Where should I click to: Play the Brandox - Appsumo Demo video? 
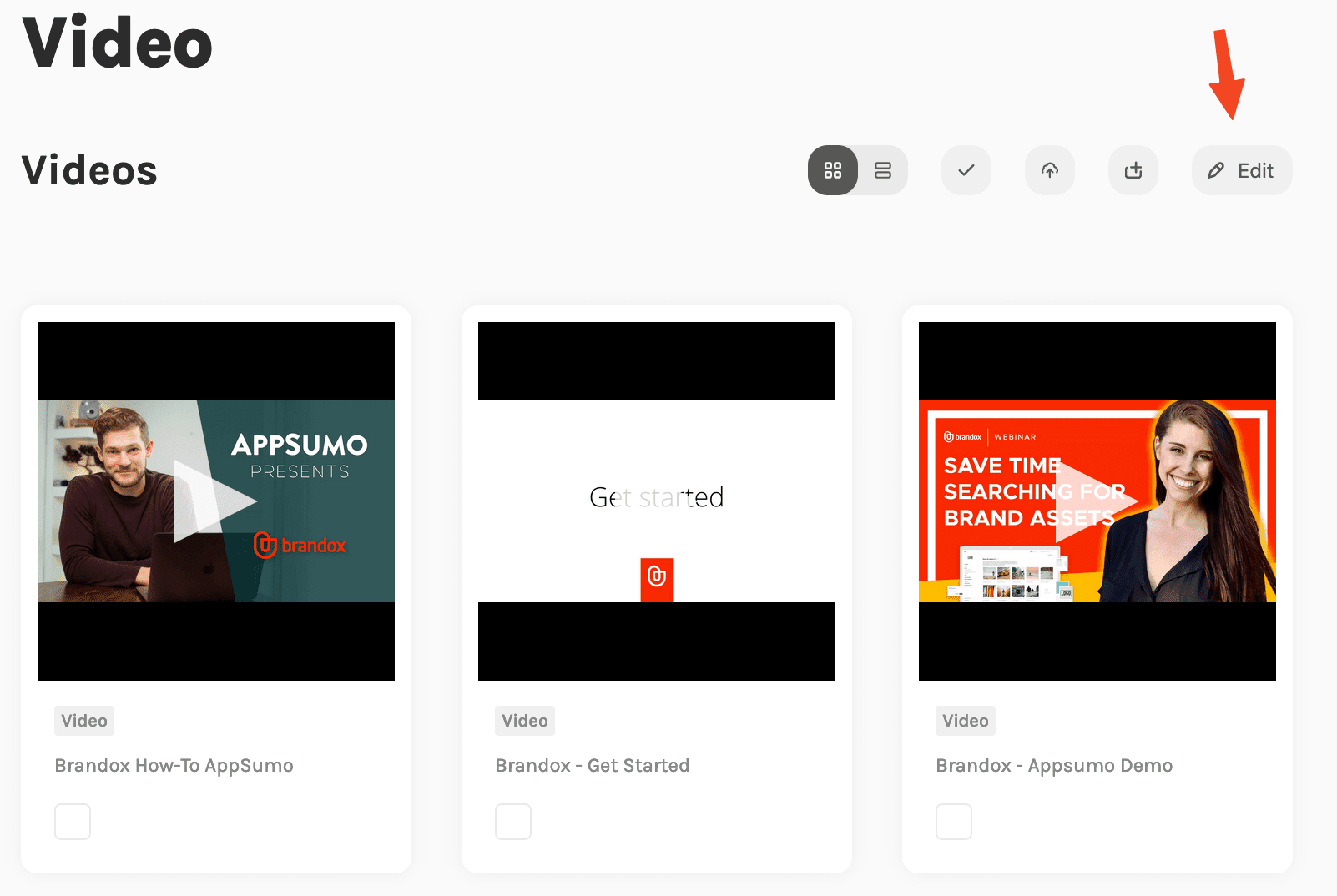pos(1097,501)
